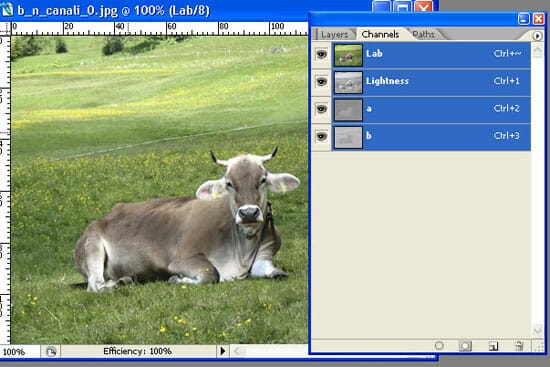Hide the Lab composite channel eye
Image resolution: width=550 pixels, height=367 pixels.
(x=321, y=54)
